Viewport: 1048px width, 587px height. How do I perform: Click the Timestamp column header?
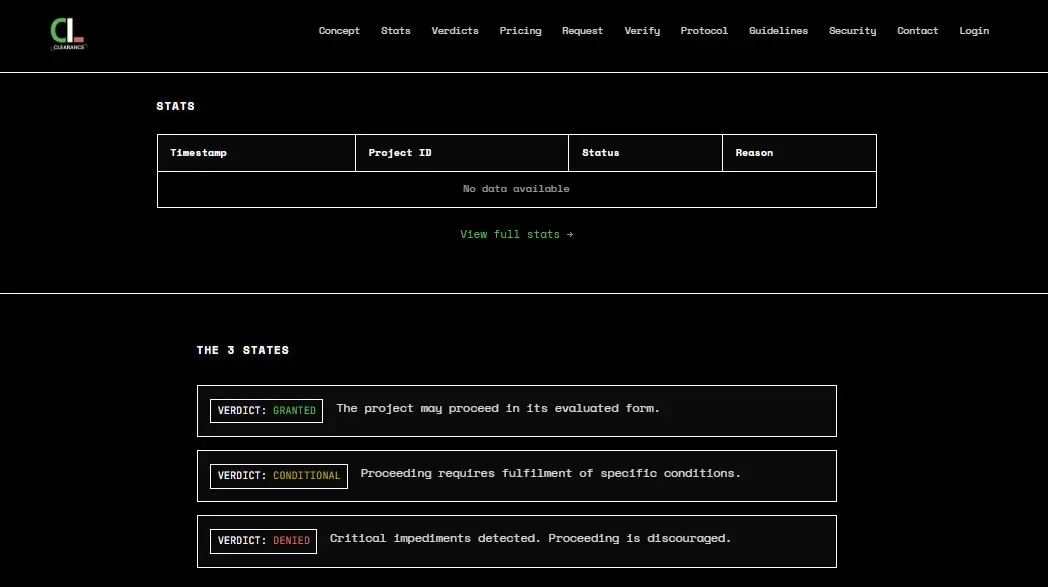[x=256, y=152]
